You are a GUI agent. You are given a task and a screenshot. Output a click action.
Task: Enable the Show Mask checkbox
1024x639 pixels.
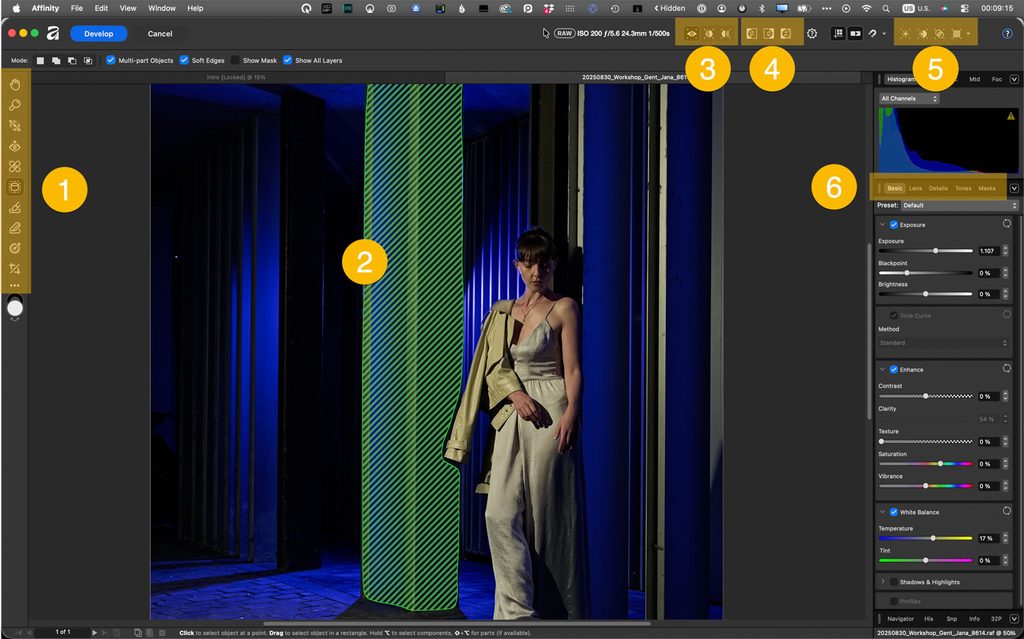click(235, 60)
